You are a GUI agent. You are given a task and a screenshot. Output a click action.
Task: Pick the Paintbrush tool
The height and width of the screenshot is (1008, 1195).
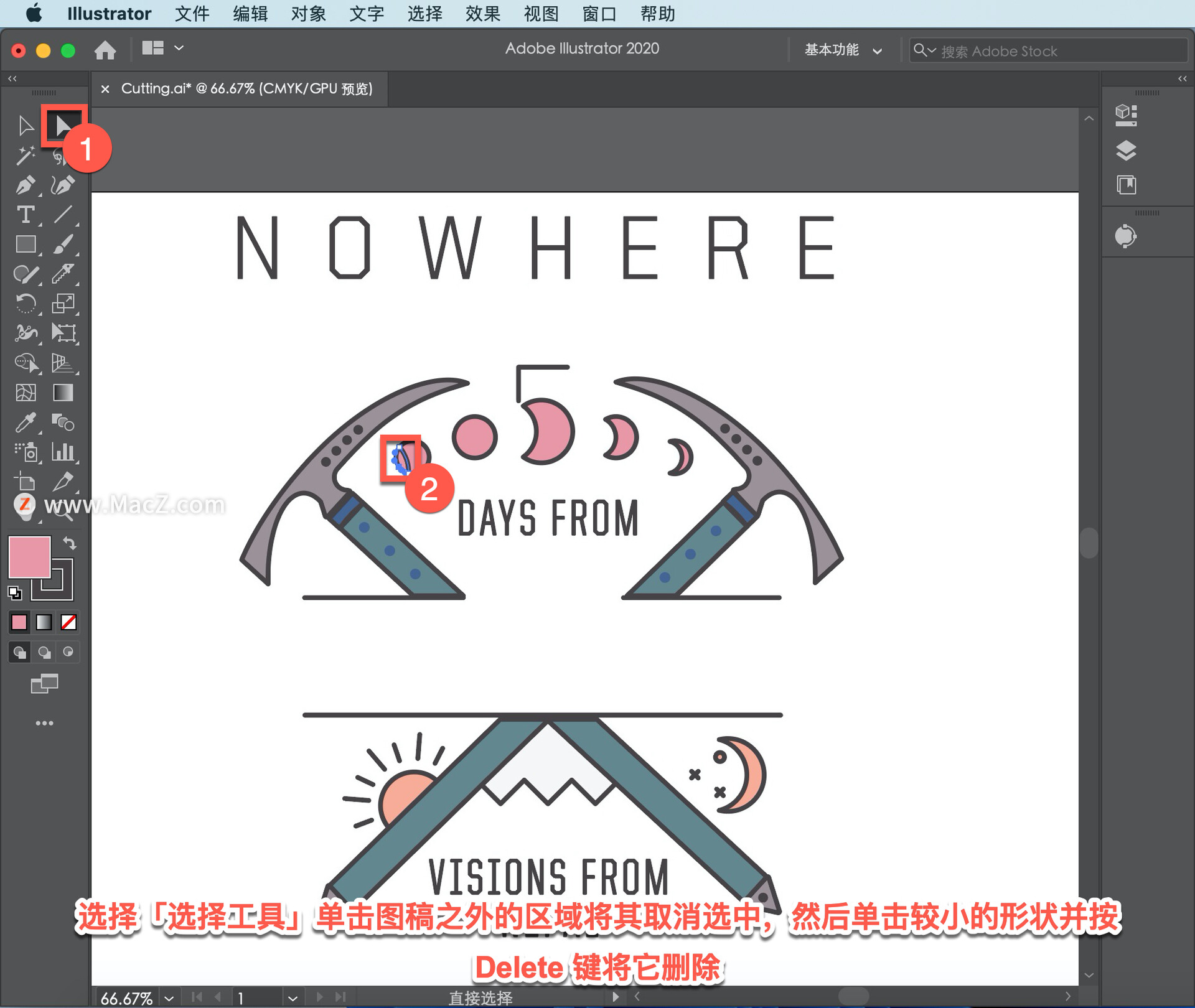(63, 245)
